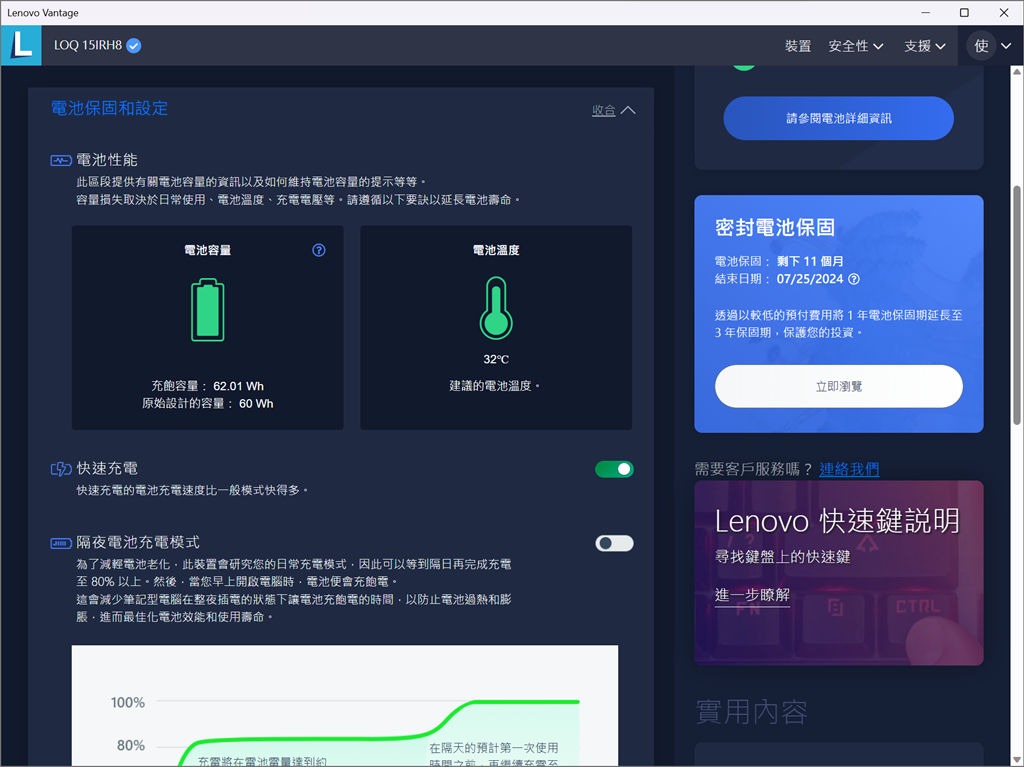Screen dimensions: 1024x767
Task: Enable the 隔夜電池充電模式 toggle
Action: [x=614, y=543]
